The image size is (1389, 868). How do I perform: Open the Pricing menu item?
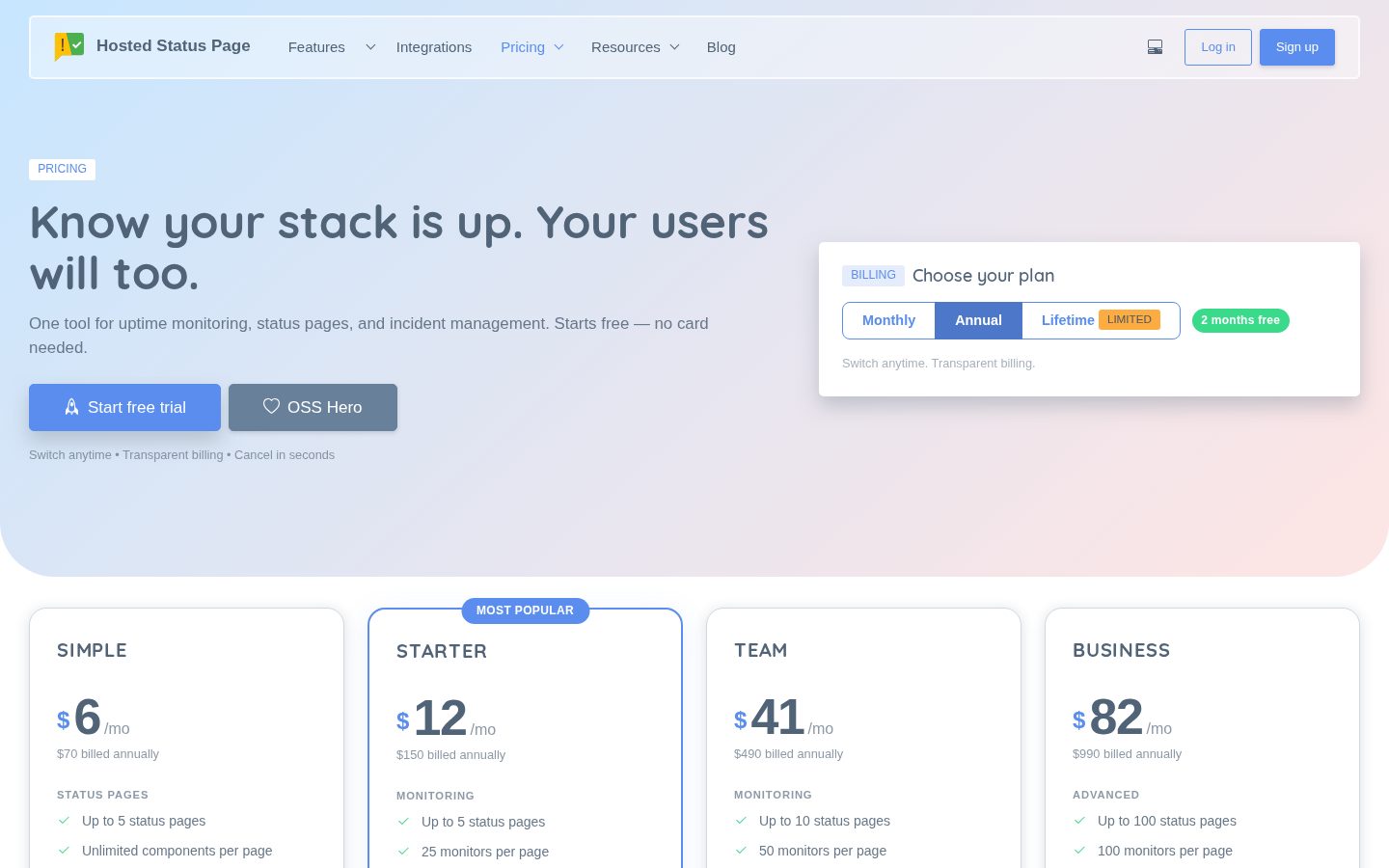[523, 47]
